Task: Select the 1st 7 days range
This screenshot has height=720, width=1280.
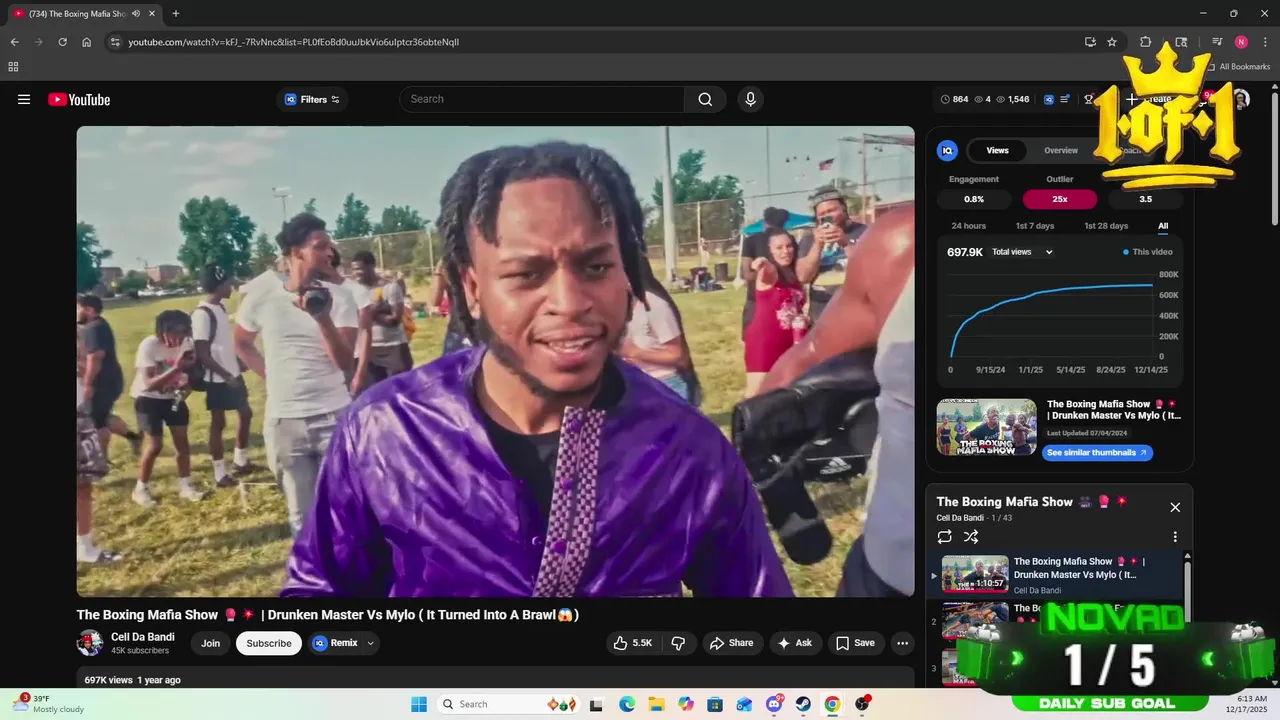Action: (1035, 226)
